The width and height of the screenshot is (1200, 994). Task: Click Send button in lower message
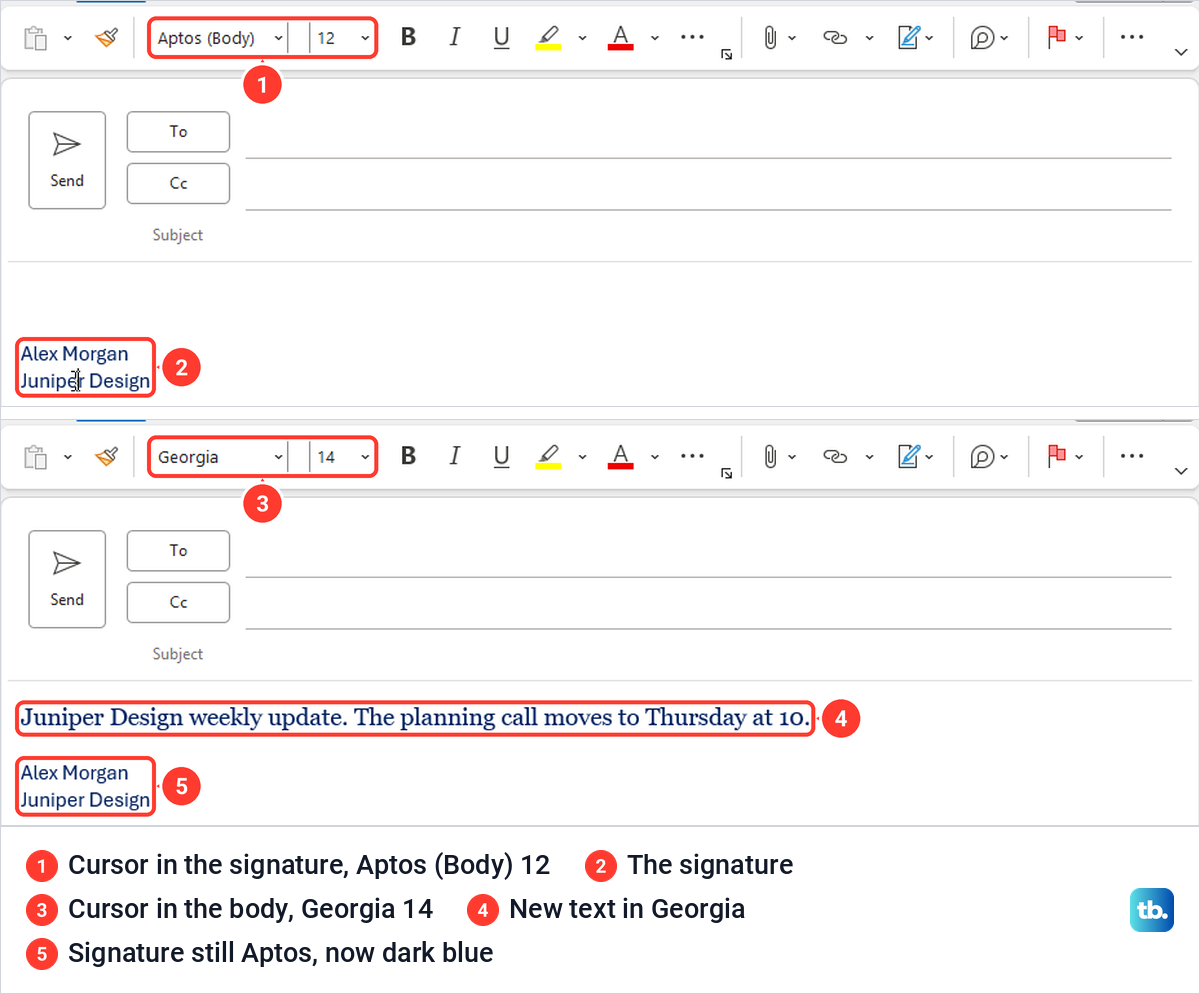67,579
